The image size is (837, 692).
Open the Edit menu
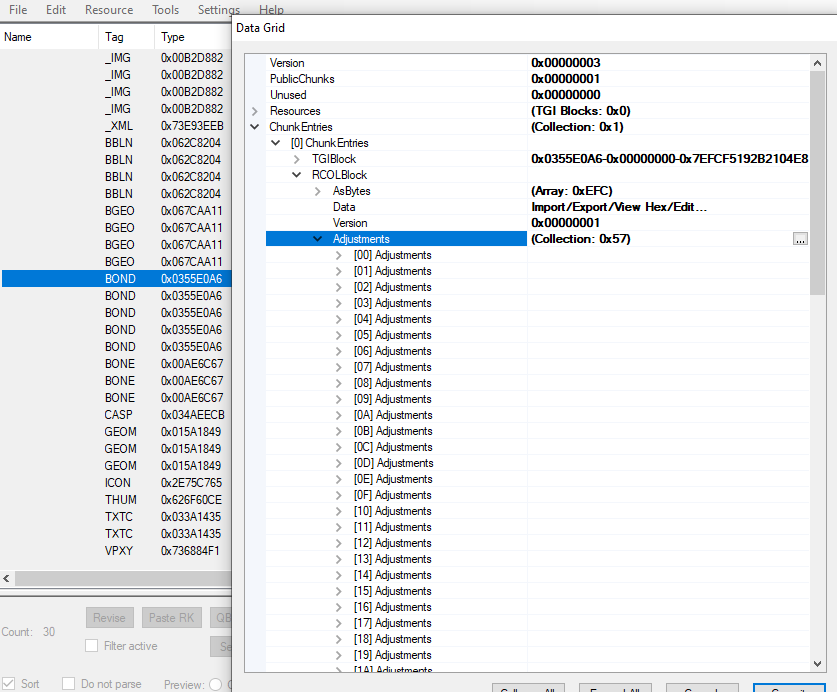[x=56, y=10]
